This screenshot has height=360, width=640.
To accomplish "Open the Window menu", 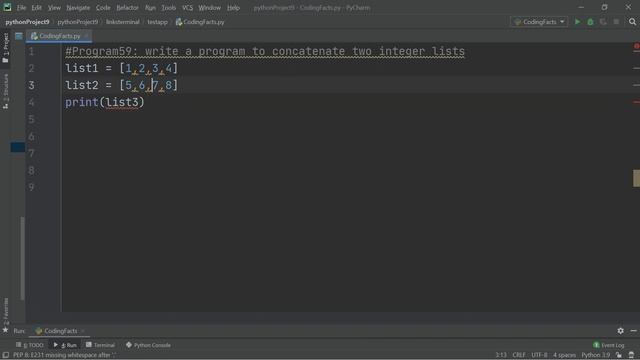I will click(209, 8).
